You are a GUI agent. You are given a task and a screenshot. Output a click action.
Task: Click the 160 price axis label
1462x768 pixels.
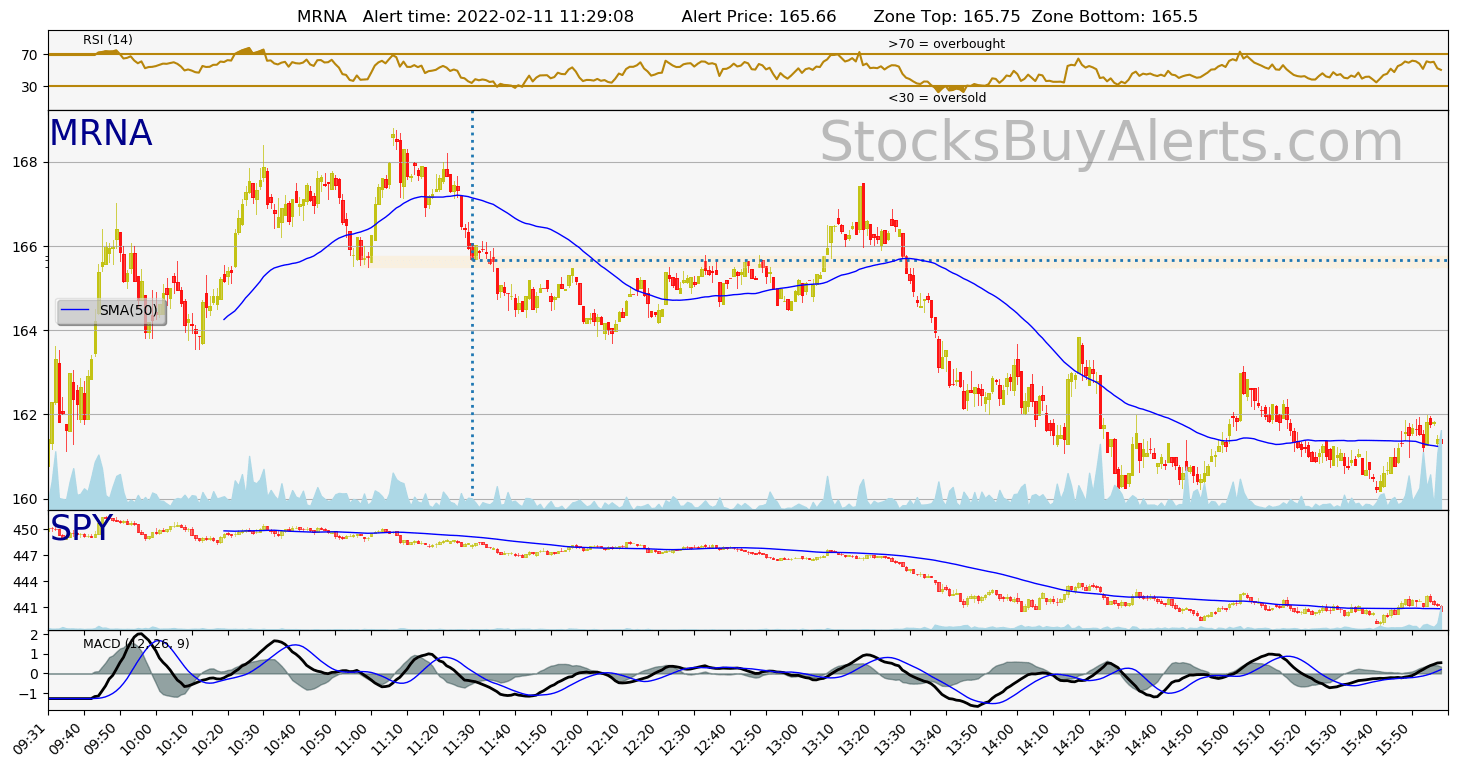pos(26,499)
